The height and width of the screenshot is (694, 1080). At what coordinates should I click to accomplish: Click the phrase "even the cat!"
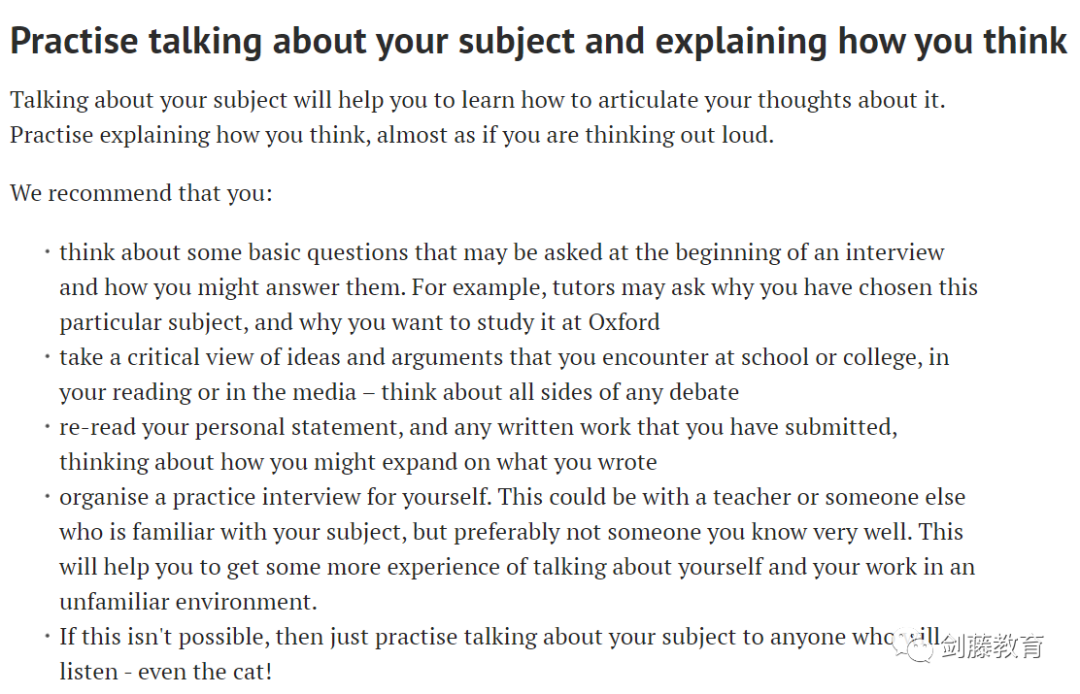tap(205, 671)
